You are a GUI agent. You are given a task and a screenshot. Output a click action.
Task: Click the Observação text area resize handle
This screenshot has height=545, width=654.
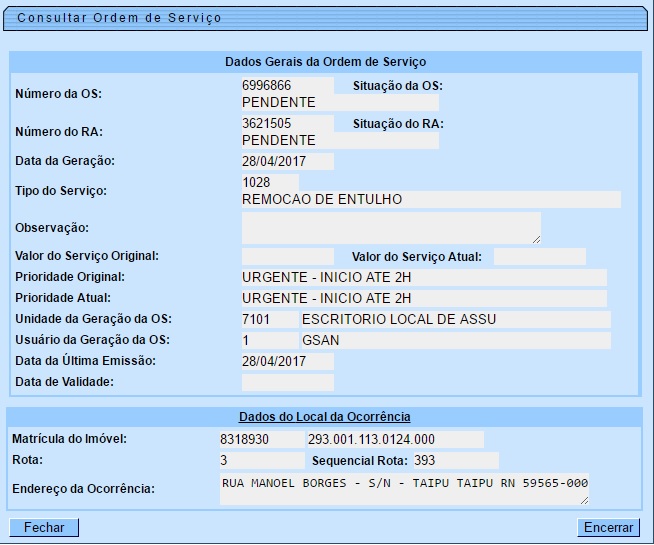(536, 240)
